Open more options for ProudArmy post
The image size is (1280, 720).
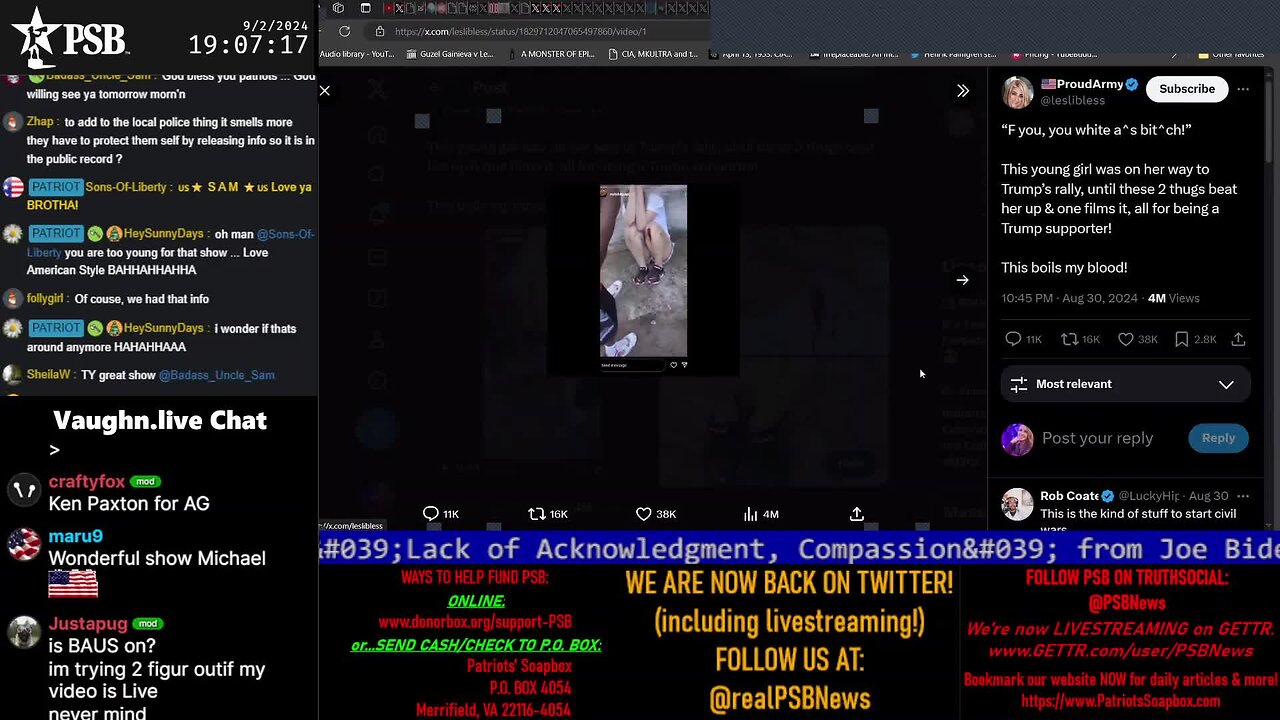pos(1243,89)
